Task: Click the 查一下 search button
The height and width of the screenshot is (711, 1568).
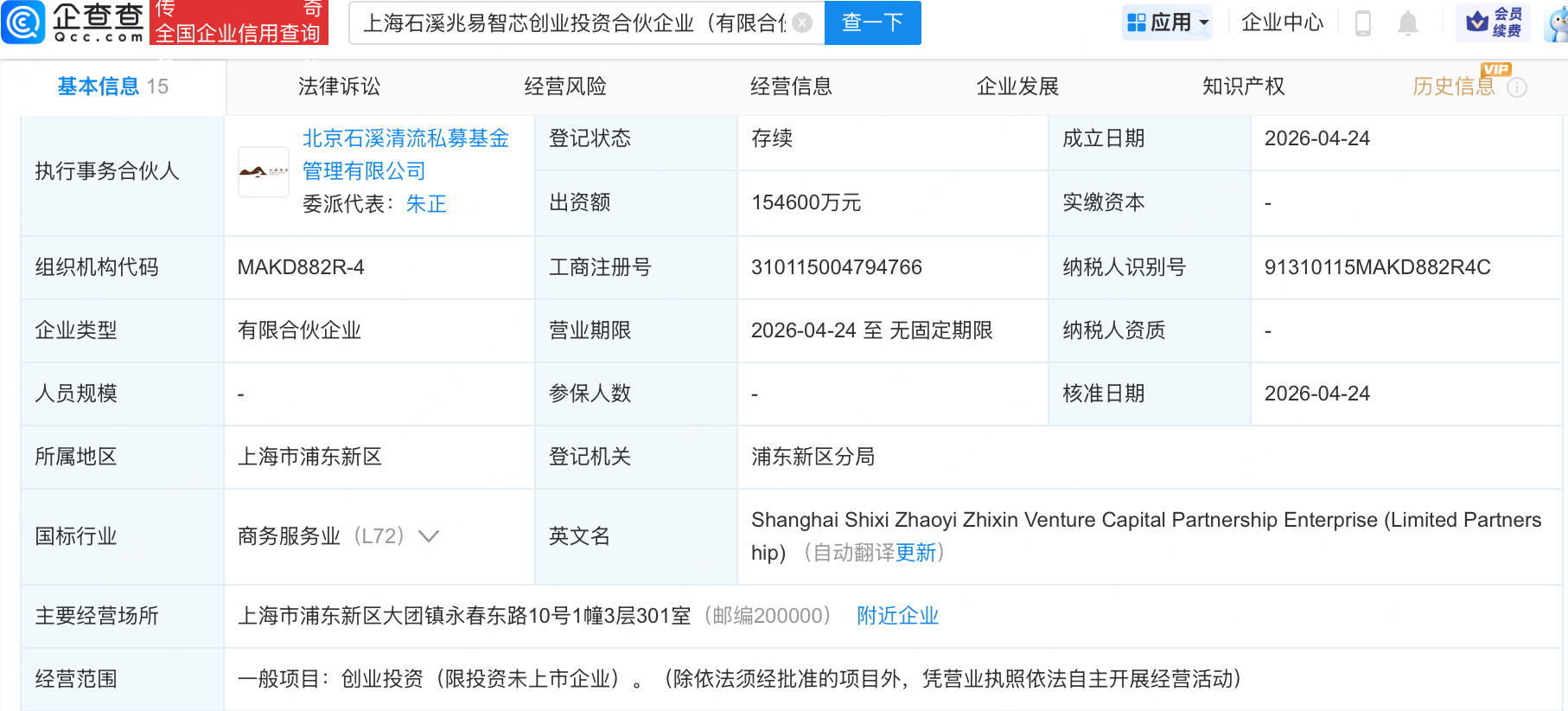Action: click(873, 22)
